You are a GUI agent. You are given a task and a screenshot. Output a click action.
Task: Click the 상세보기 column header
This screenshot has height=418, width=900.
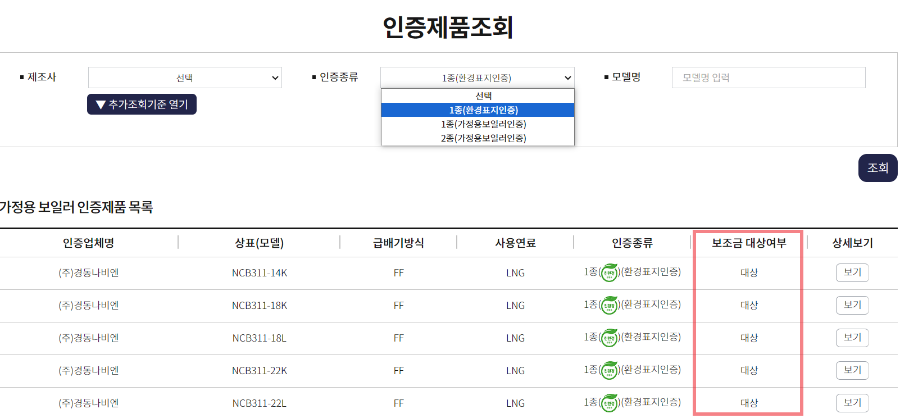click(852, 243)
